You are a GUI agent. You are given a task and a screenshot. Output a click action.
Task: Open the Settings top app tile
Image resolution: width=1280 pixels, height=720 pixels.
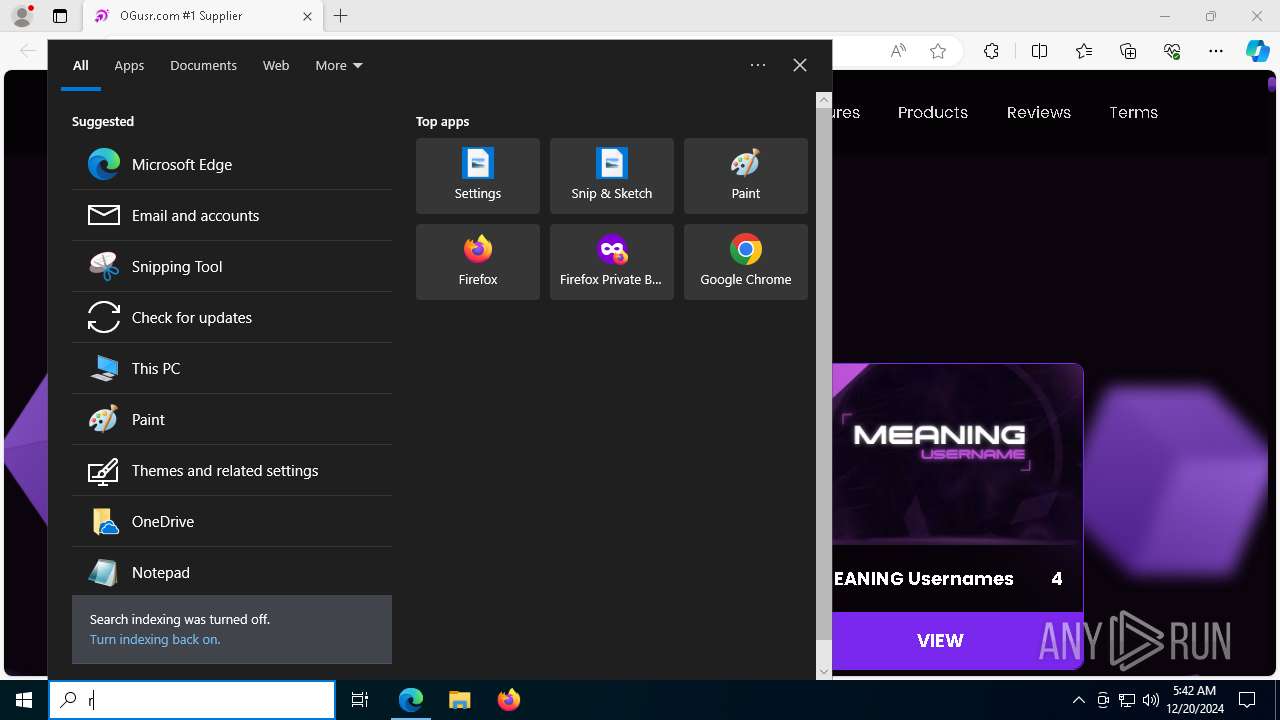pos(478,176)
